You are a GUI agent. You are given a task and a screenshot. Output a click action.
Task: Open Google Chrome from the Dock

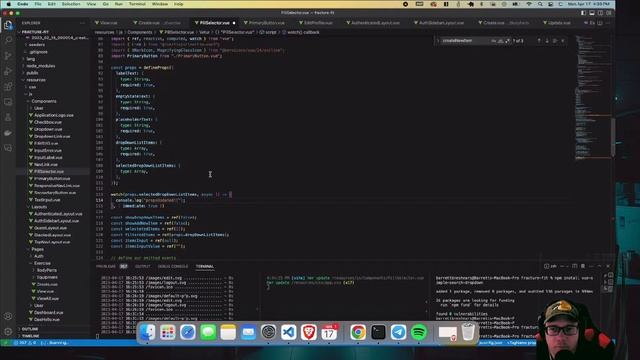[358, 332]
